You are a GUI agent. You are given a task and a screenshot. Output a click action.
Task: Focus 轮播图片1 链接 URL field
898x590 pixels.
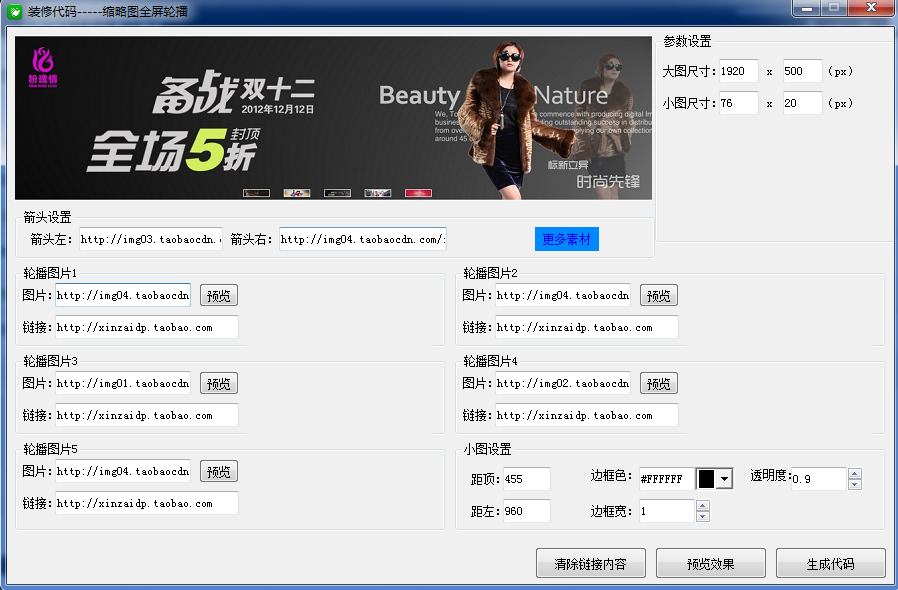(x=147, y=327)
